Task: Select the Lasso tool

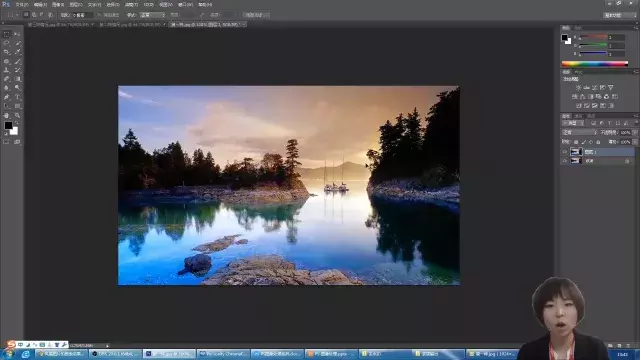Action: [7, 43]
